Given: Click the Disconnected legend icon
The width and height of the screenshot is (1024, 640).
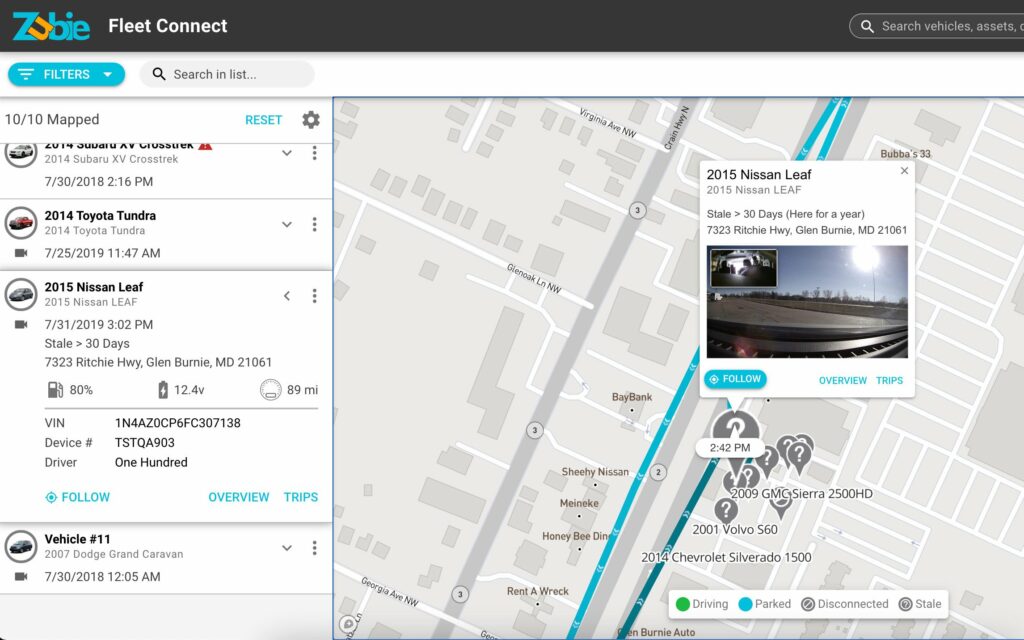Looking at the screenshot, I should (x=808, y=604).
